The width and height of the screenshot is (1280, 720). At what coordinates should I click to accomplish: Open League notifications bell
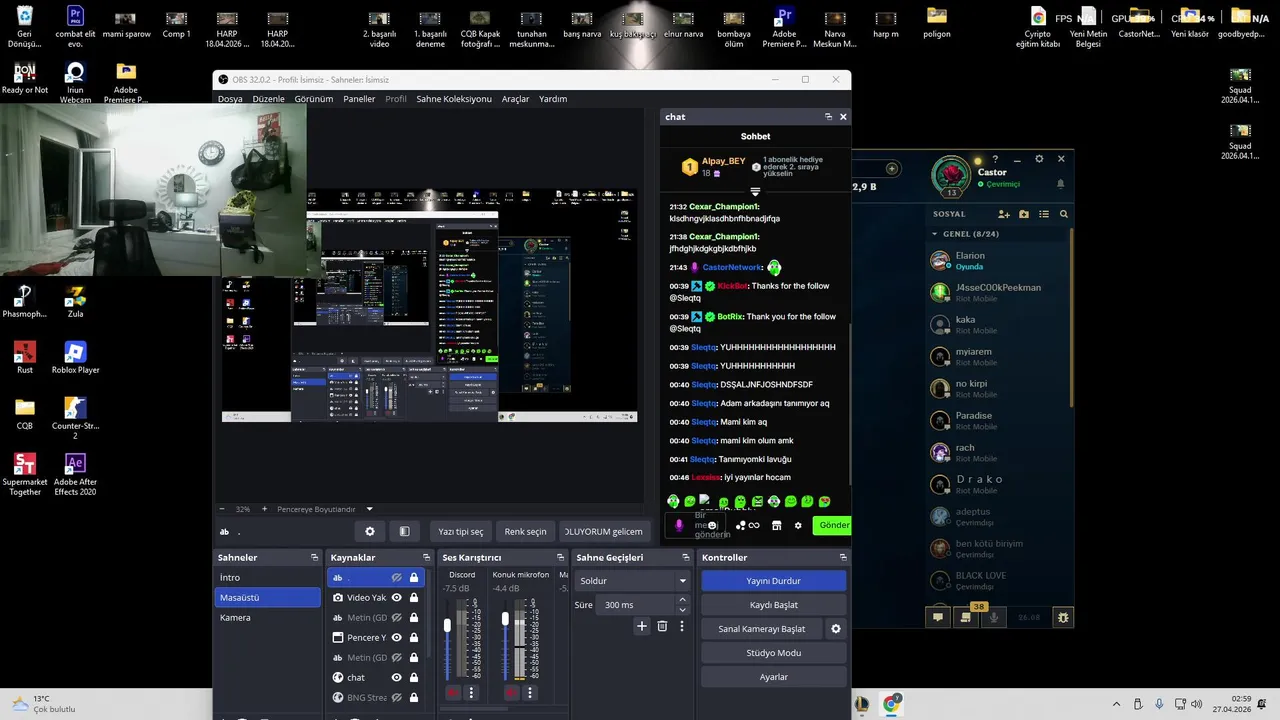click(1061, 184)
